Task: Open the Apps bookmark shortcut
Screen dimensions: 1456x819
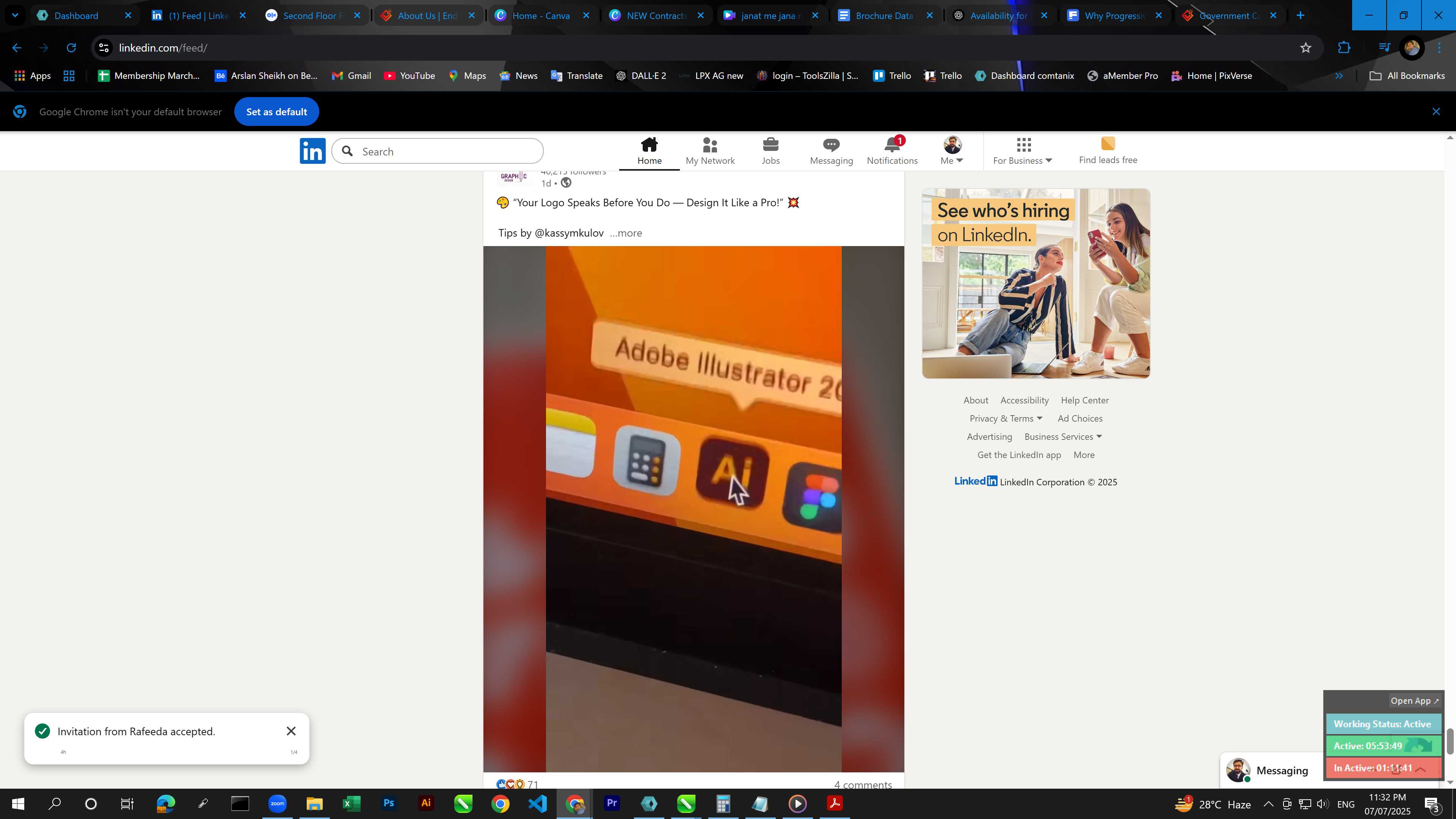Action: 32,76
